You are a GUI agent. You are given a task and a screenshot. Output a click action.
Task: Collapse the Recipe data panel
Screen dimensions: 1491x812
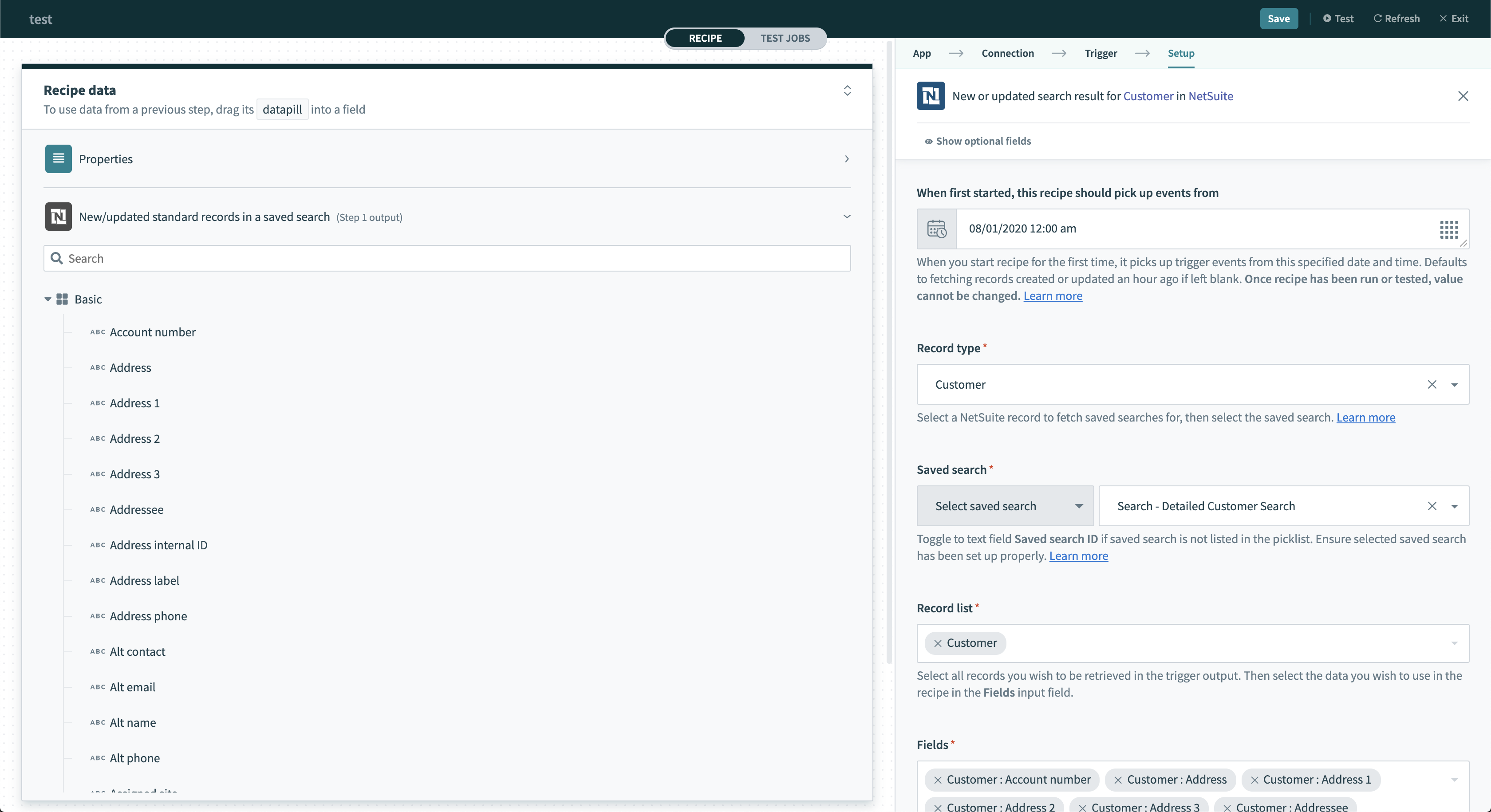pos(847,91)
